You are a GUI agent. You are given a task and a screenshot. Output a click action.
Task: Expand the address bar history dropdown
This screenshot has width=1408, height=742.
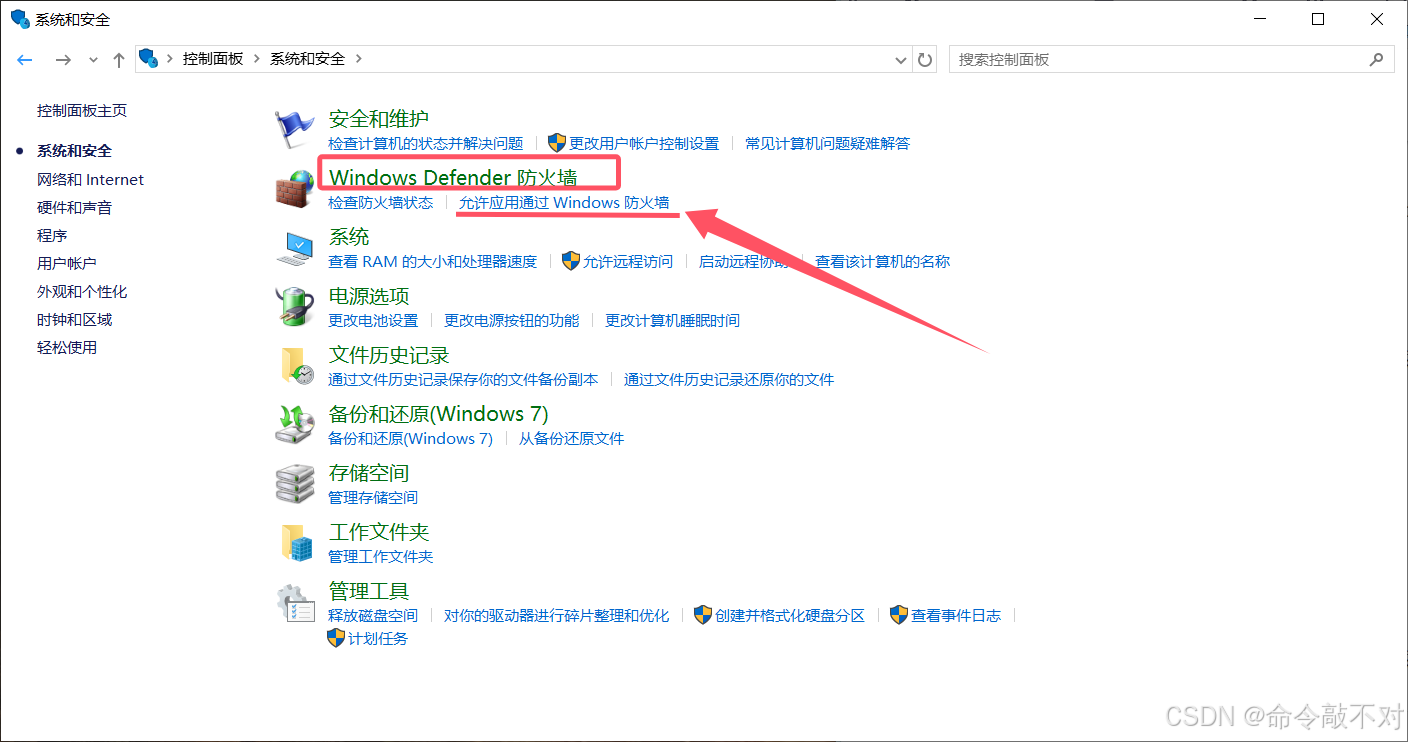901,60
